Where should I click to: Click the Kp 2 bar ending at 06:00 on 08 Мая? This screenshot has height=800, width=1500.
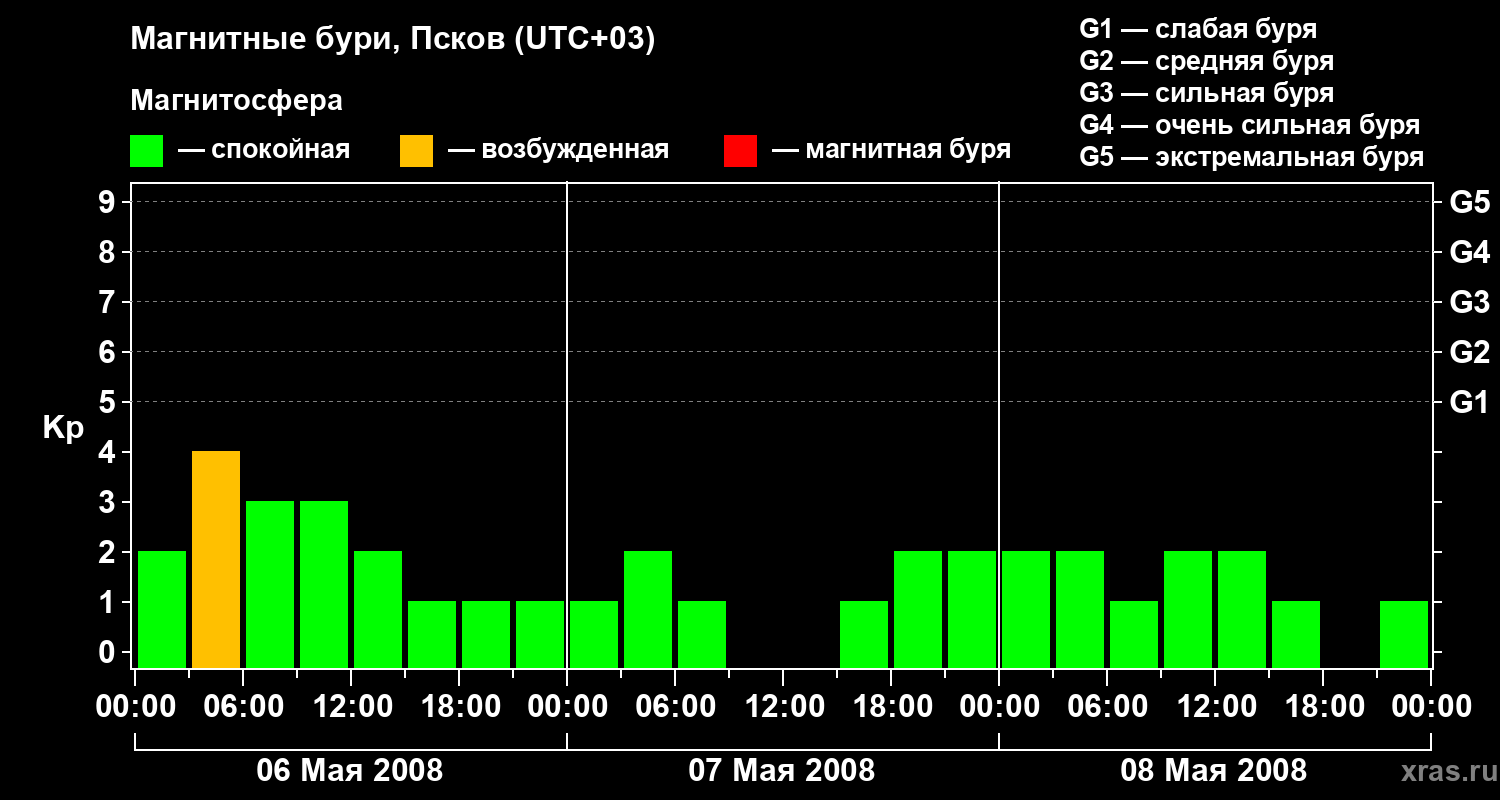tap(1080, 610)
